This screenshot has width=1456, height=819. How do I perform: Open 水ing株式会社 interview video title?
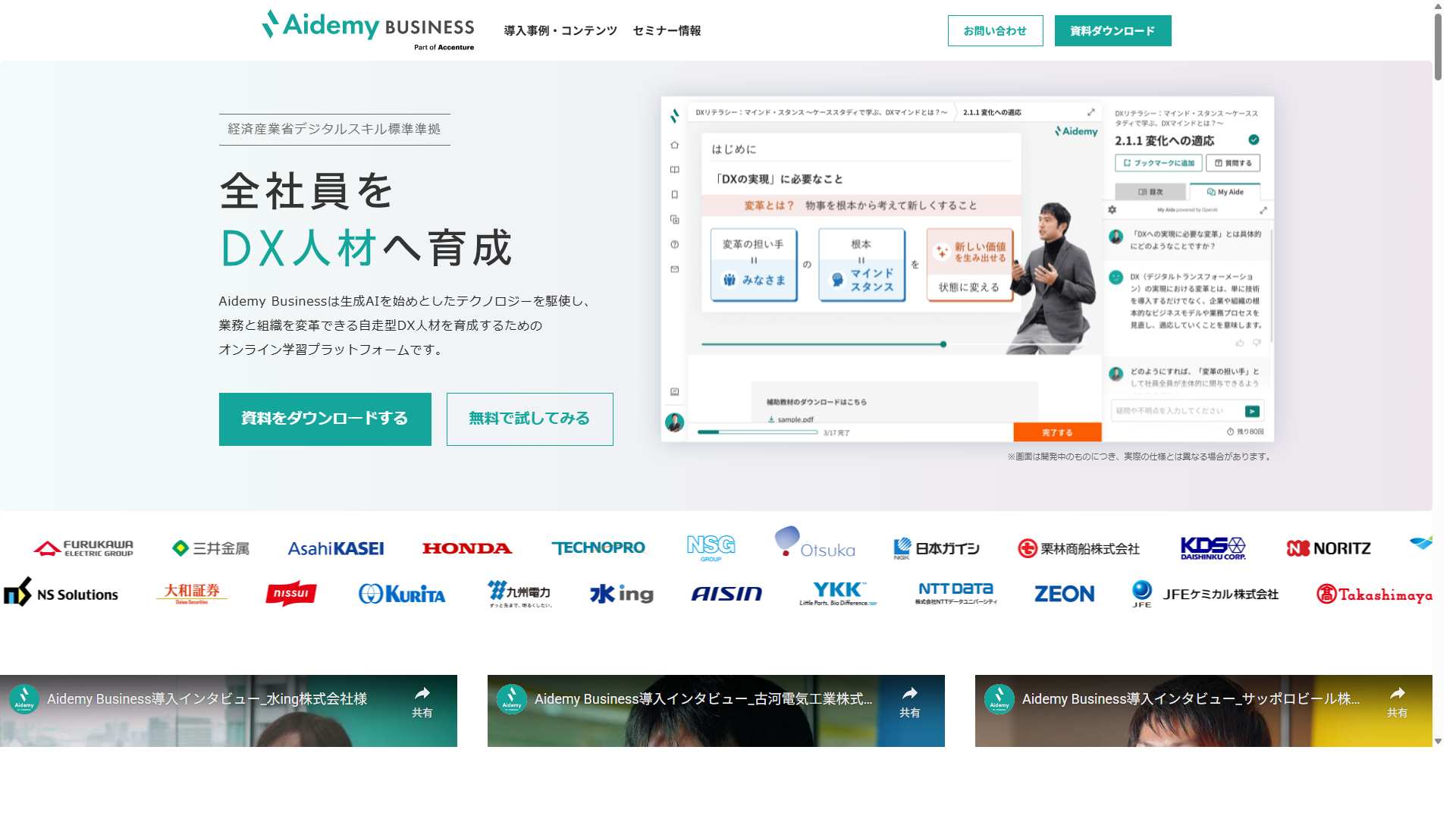(207, 699)
